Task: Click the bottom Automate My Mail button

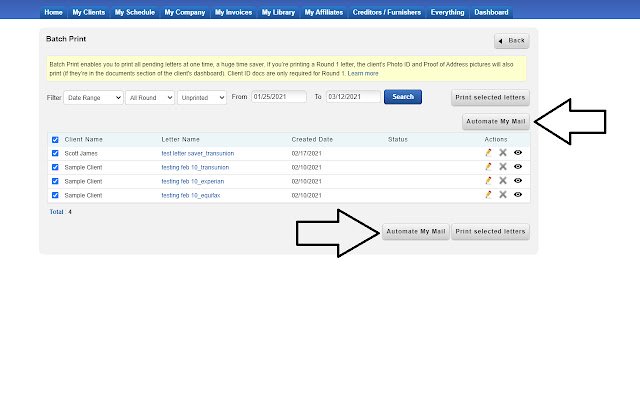Action: point(416,231)
